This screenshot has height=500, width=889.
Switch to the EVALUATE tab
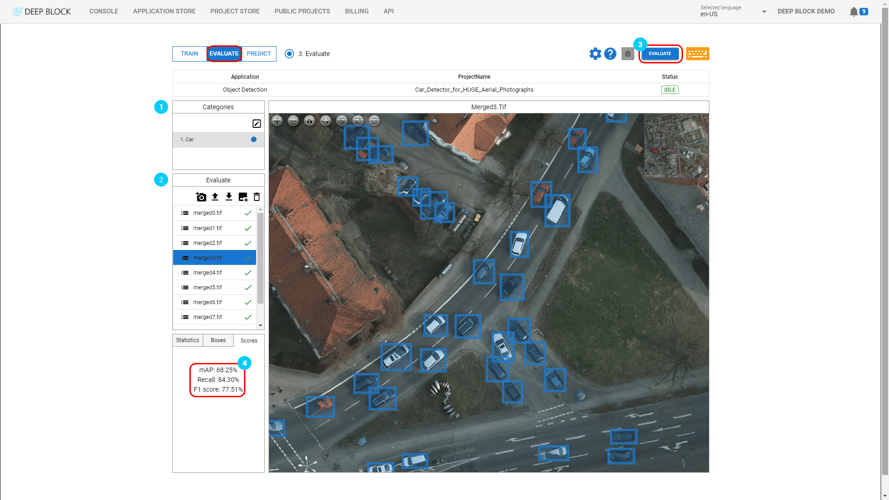click(x=224, y=54)
